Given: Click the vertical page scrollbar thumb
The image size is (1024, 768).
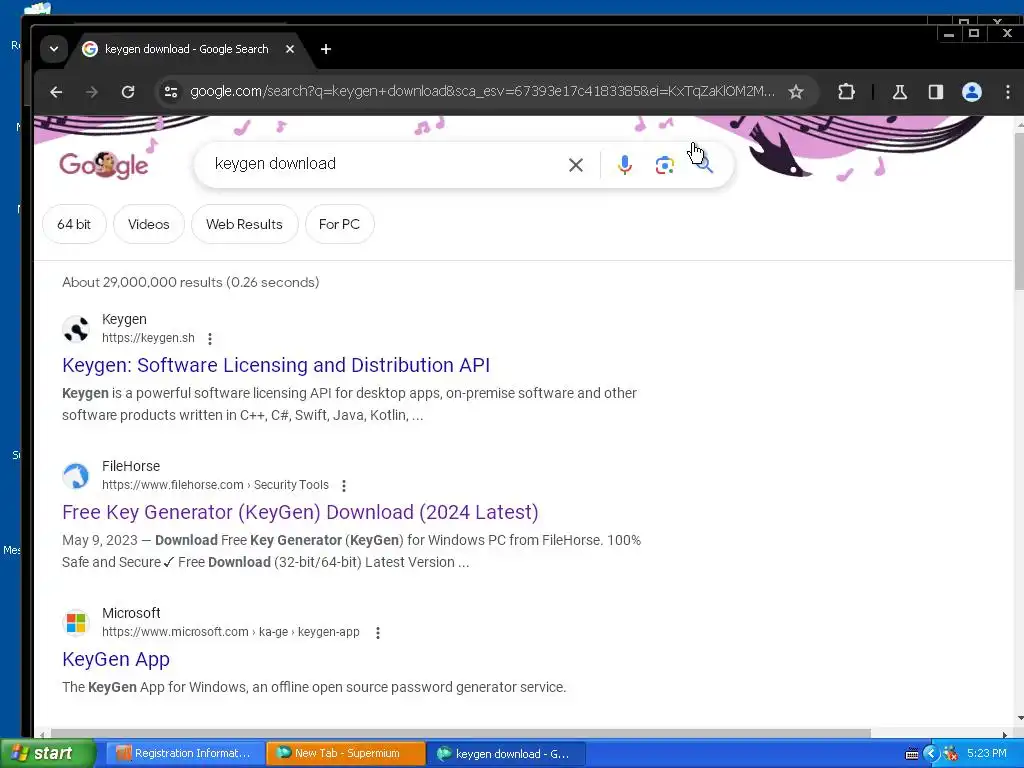Looking at the screenshot, I should [x=1019, y=210].
